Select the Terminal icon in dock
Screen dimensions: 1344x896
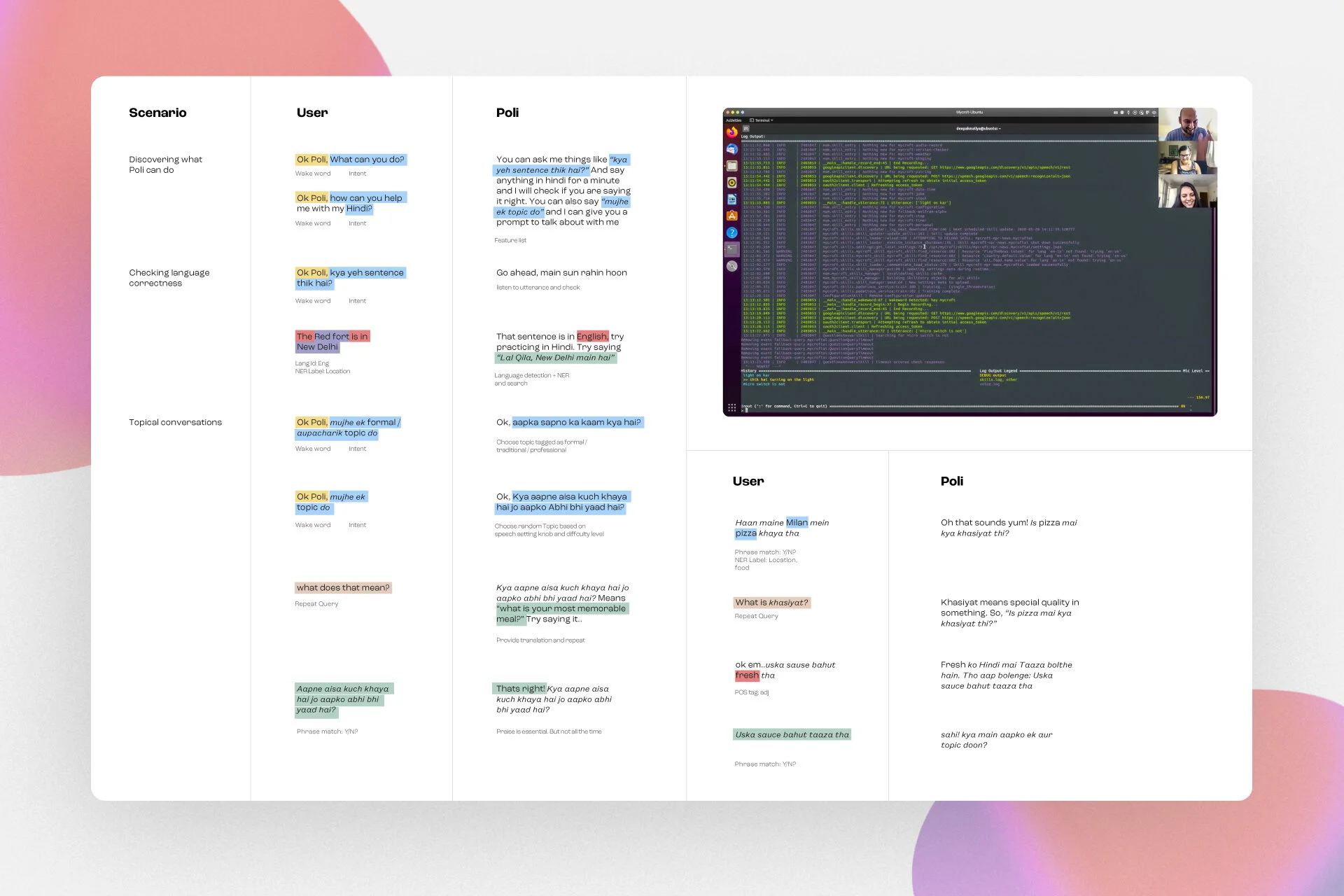(731, 249)
